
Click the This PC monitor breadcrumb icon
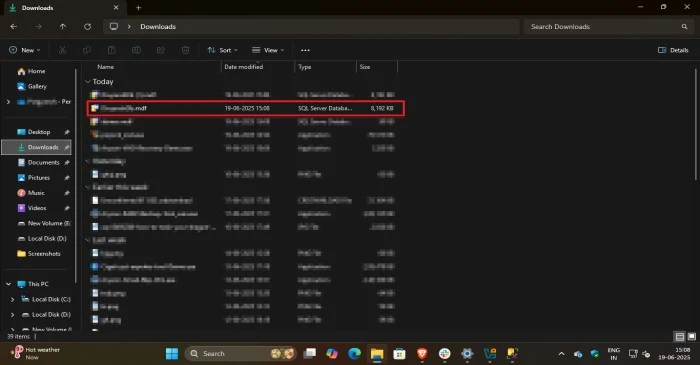tap(114, 27)
